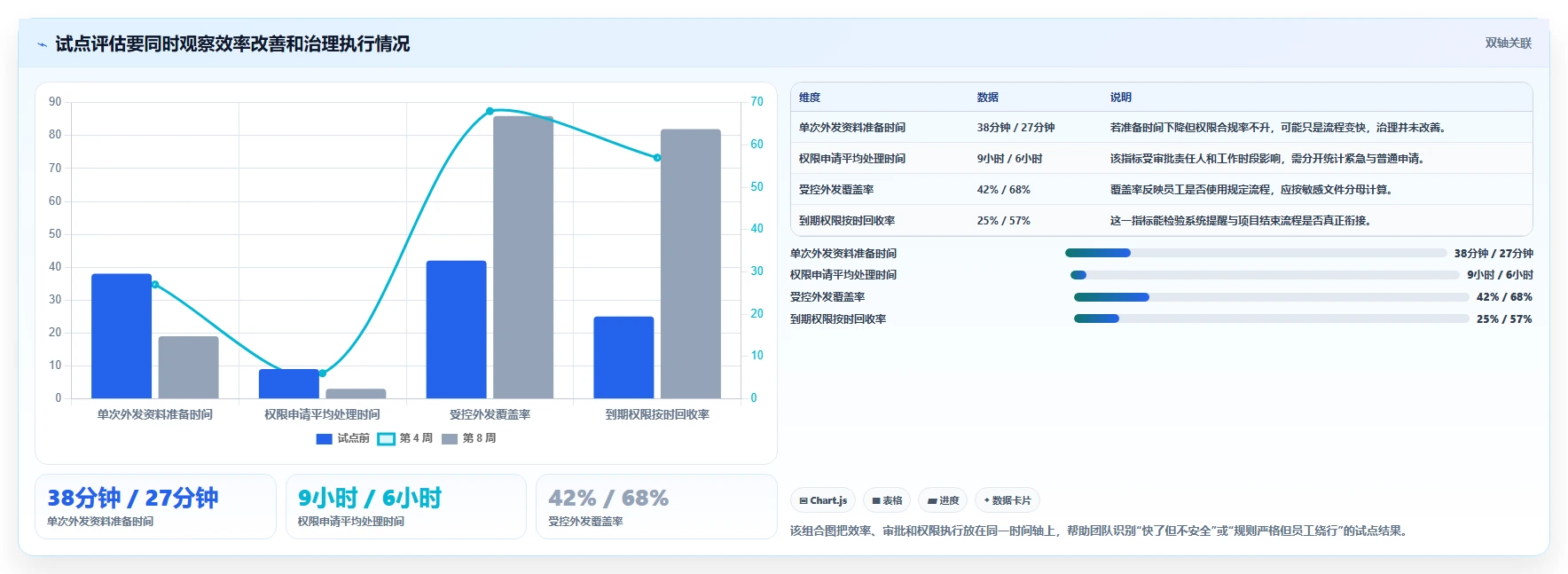Click the Chart.js tag chip
1568x574 pixels.
[823, 500]
